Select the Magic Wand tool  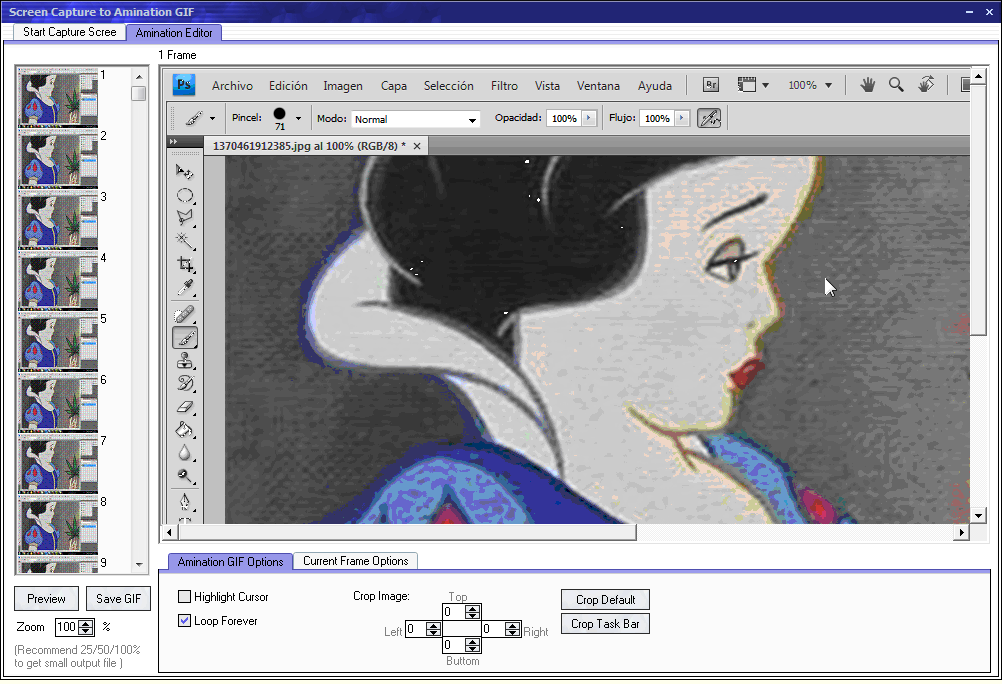tap(185, 240)
